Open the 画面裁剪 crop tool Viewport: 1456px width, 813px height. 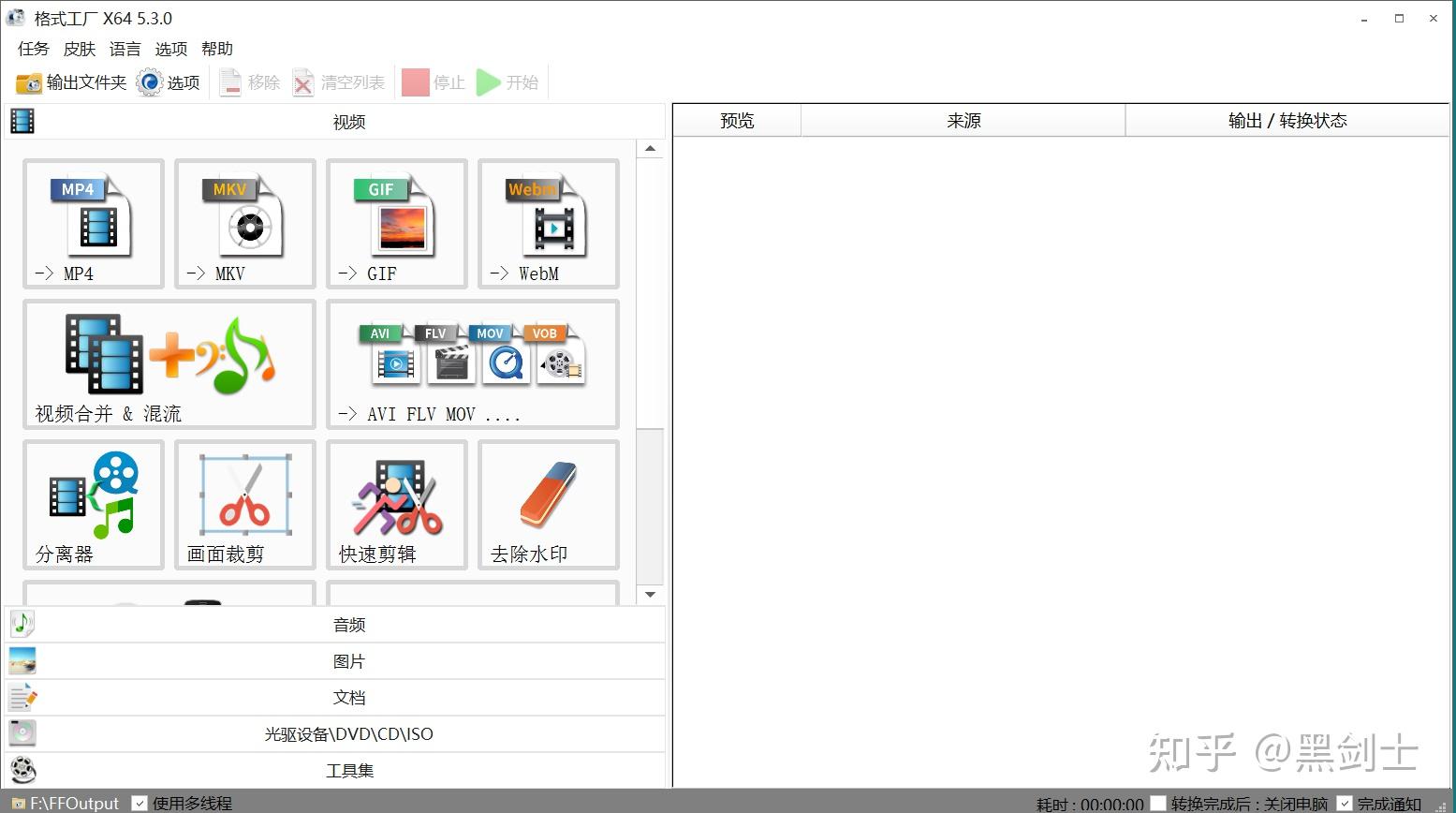[x=245, y=505]
